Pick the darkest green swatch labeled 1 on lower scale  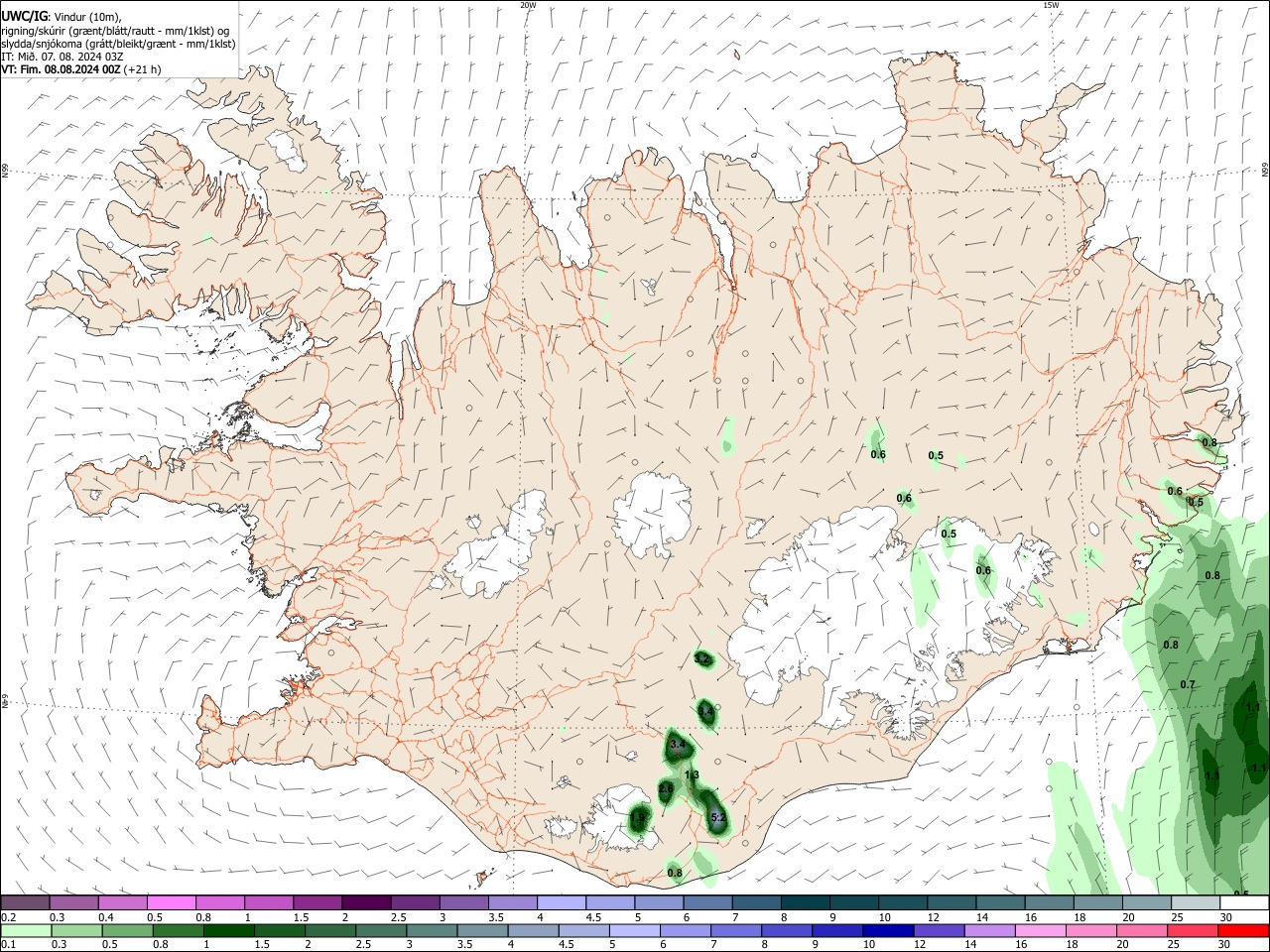[229, 931]
